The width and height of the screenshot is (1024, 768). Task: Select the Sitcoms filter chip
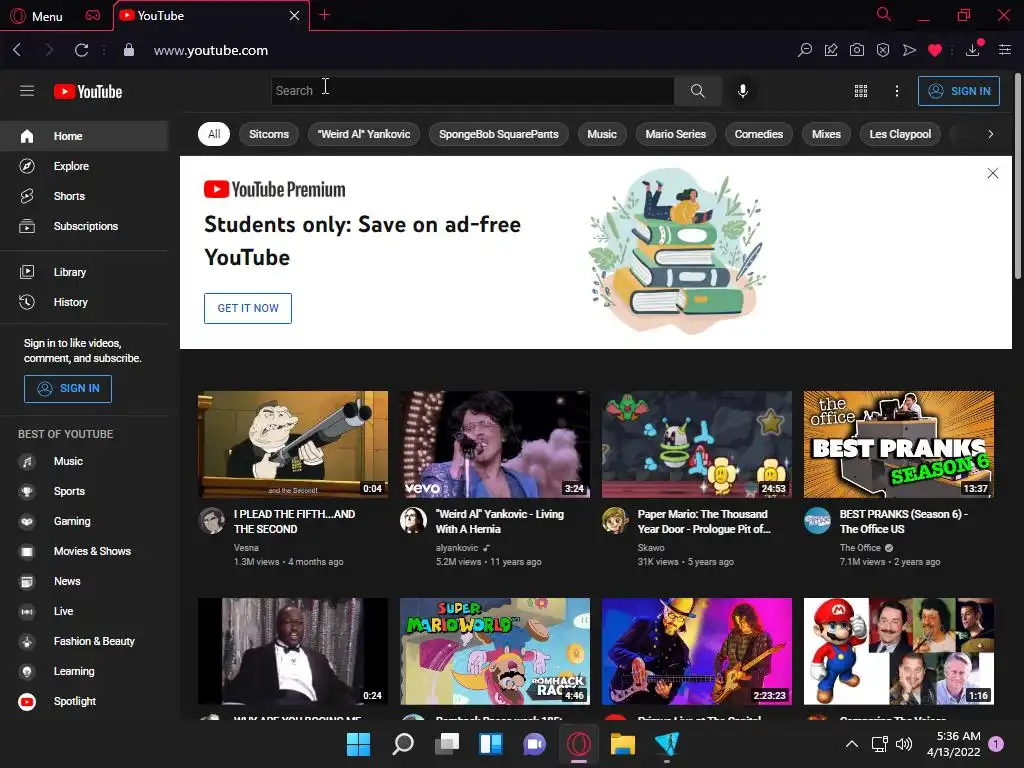pyautogui.click(x=268, y=134)
